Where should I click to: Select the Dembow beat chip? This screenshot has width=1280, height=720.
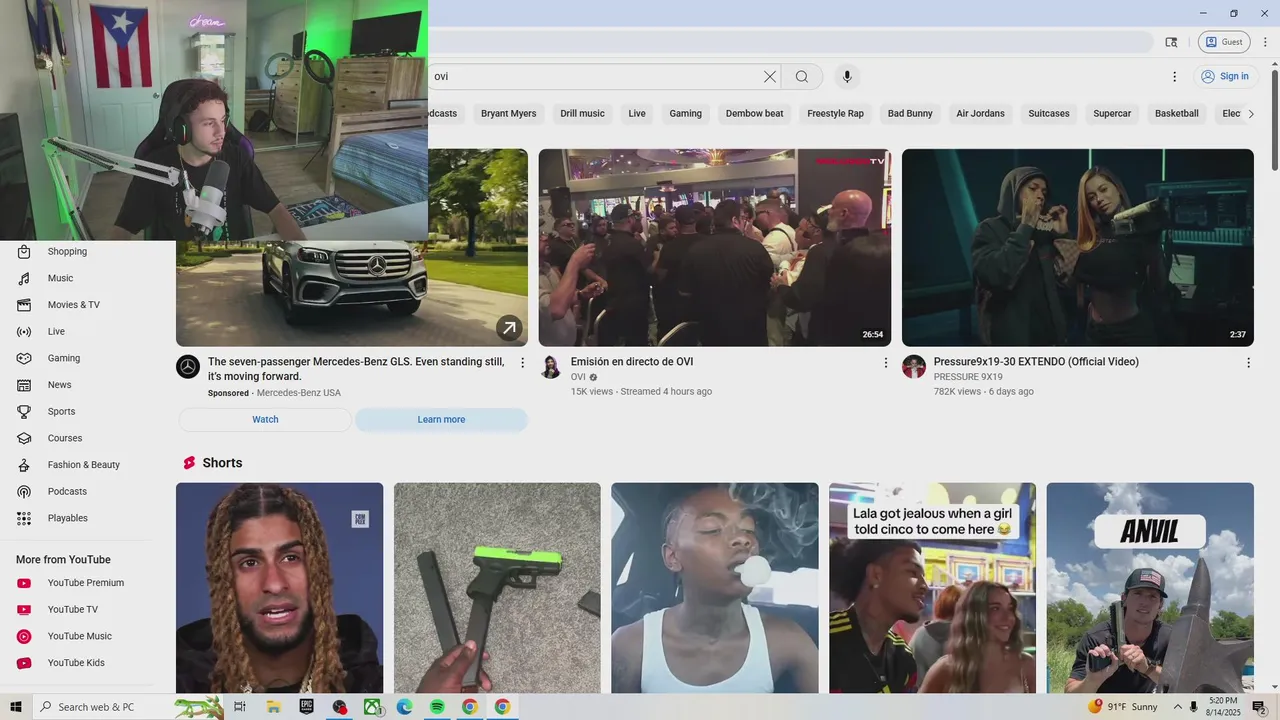[754, 114]
